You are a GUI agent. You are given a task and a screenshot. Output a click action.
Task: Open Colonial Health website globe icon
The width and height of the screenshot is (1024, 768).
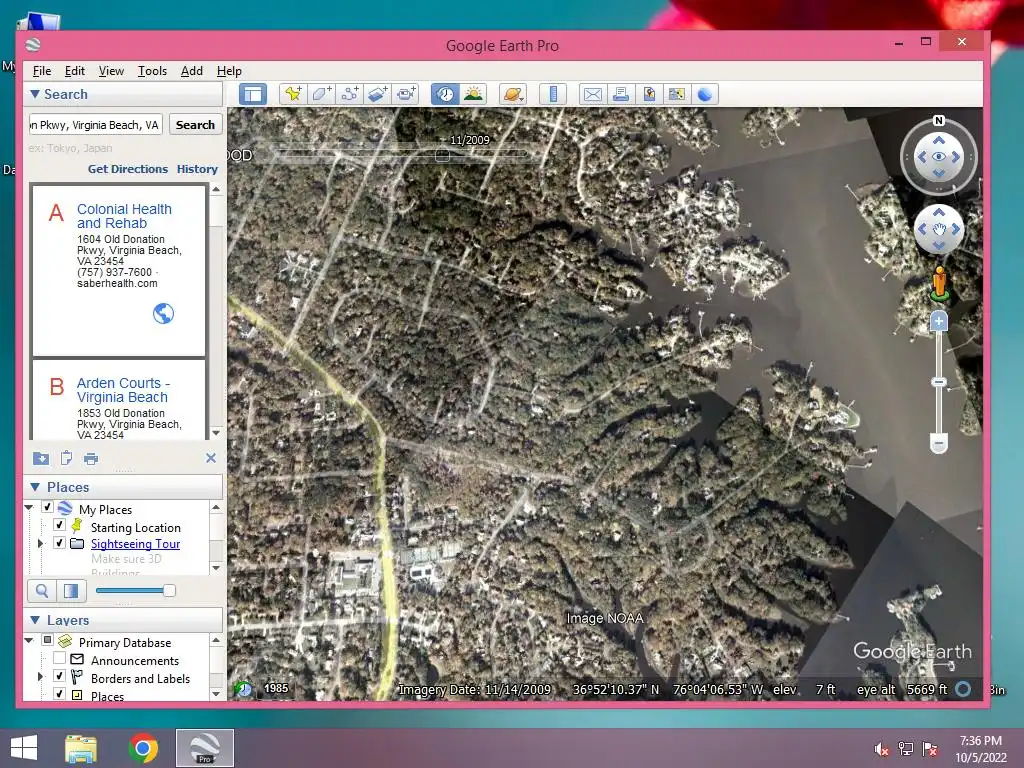[x=163, y=313]
